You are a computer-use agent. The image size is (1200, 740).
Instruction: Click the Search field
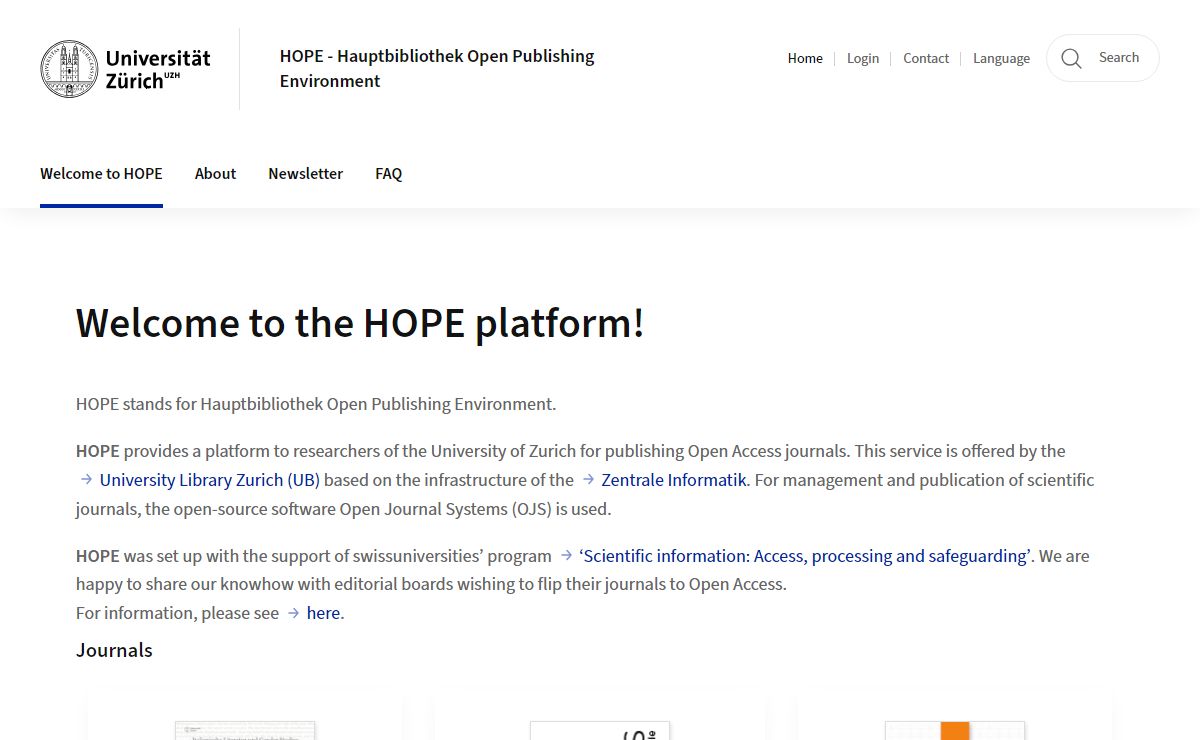pos(1103,58)
